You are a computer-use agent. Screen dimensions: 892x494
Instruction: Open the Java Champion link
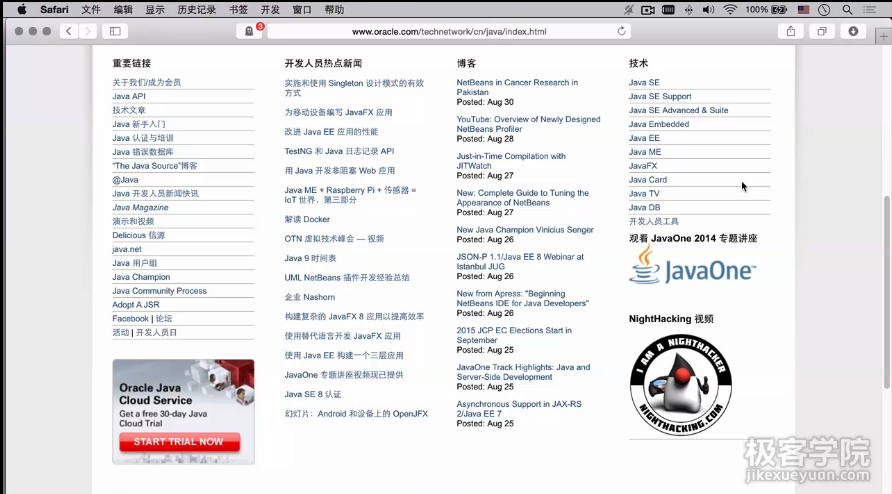click(141, 277)
